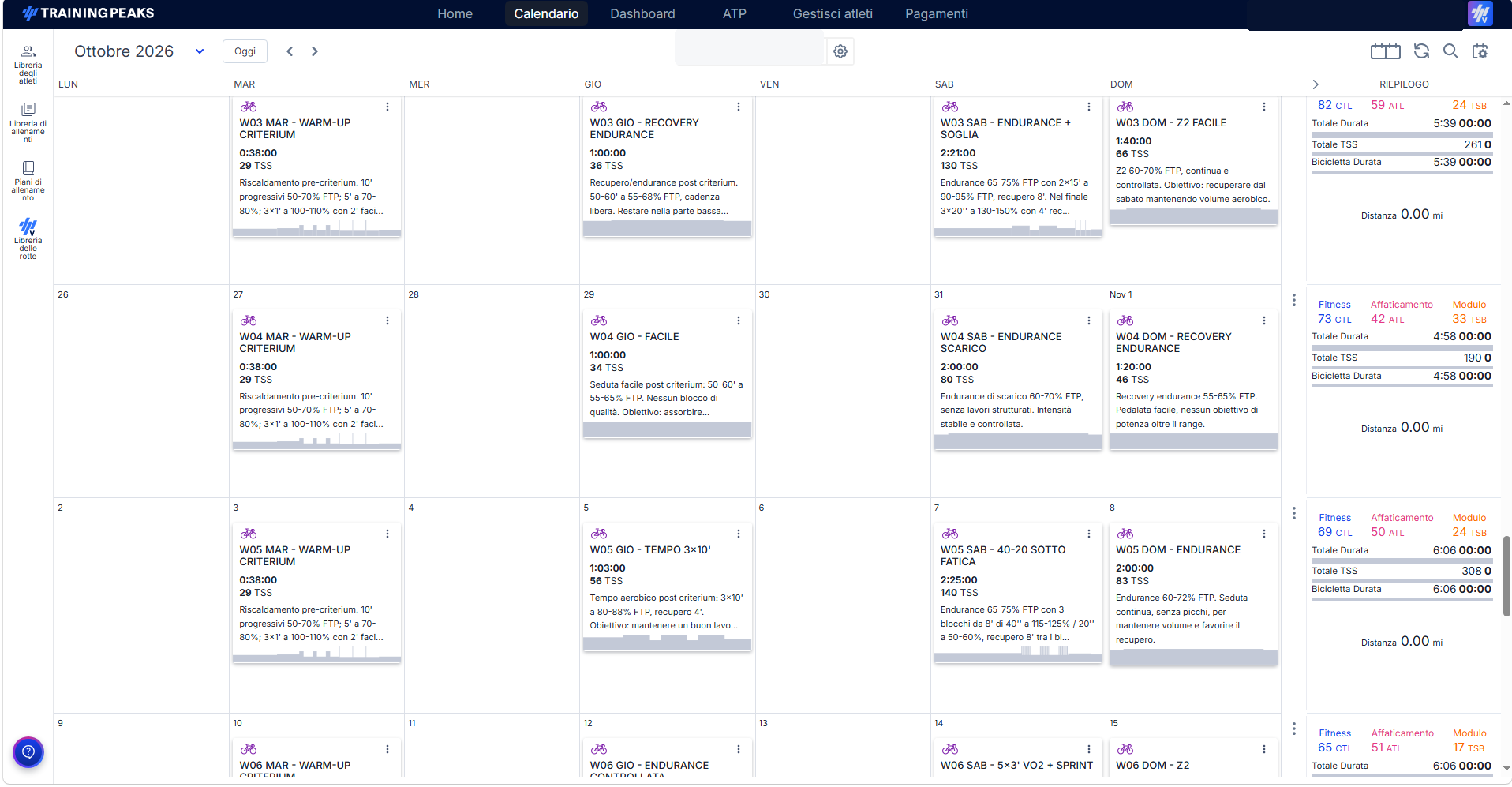
Task: Open options menu for W06 GIO Endurance workout
Action: click(x=739, y=749)
